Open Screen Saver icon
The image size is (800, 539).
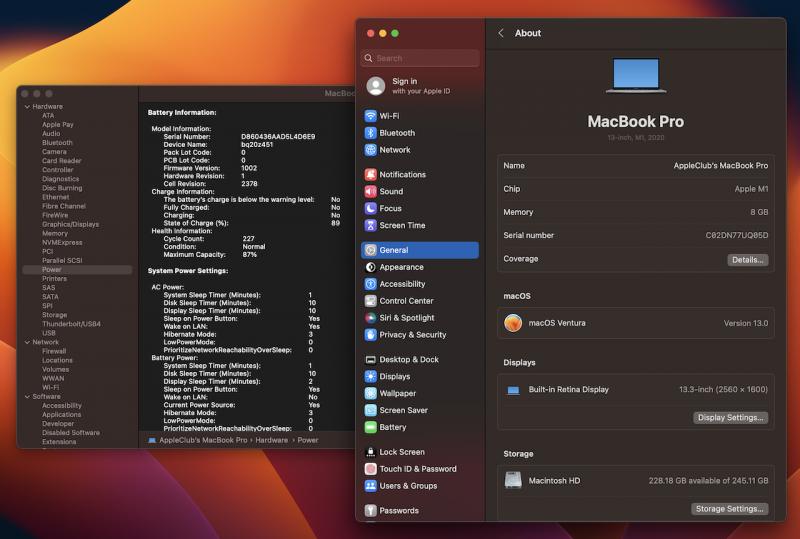(x=370, y=410)
